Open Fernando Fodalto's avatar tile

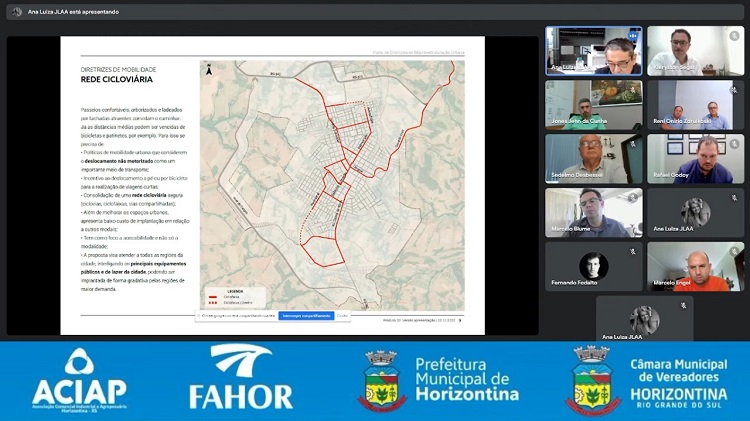coord(594,267)
